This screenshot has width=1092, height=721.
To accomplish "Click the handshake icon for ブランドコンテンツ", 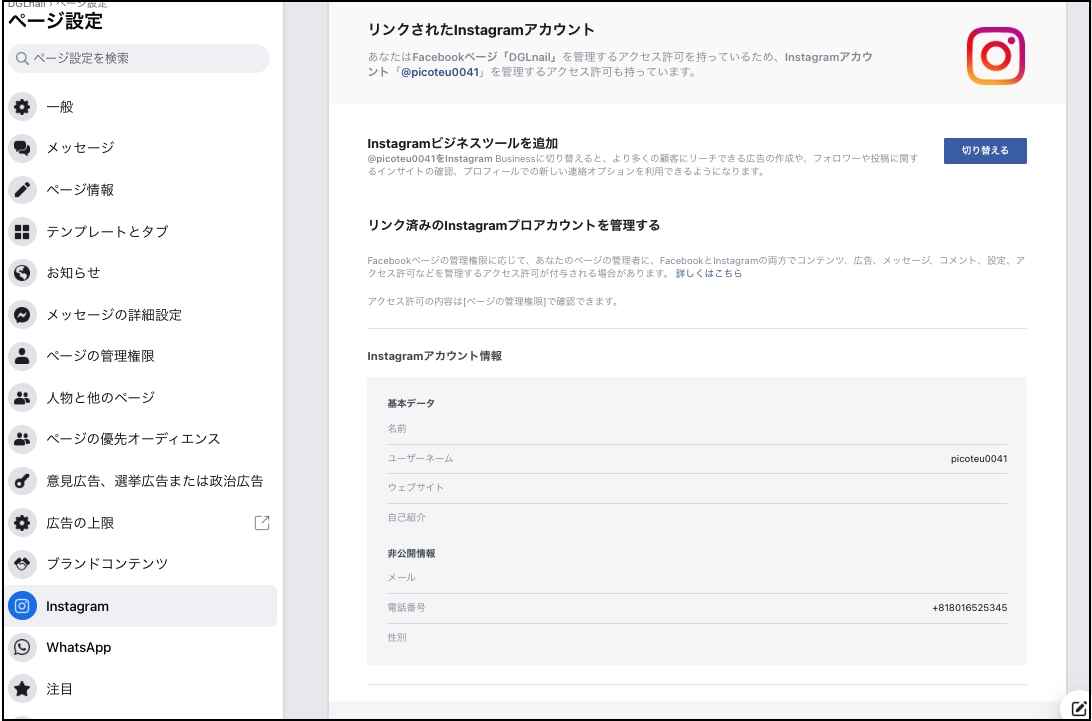I will 22,564.
